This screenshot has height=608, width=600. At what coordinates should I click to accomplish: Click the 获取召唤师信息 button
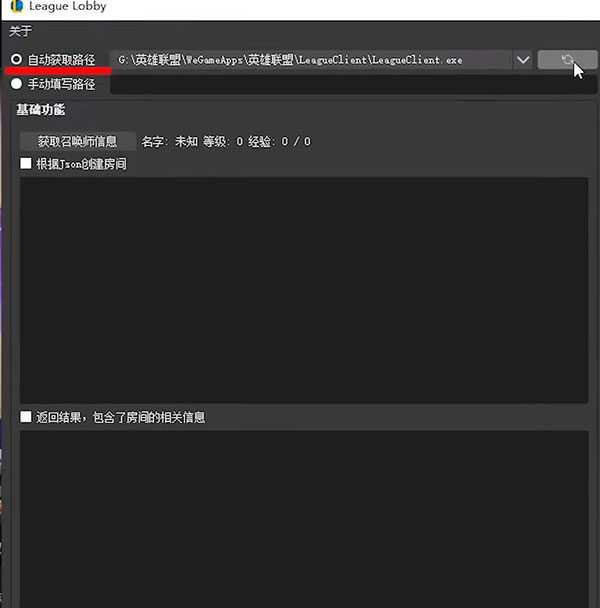tap(78, 141)
